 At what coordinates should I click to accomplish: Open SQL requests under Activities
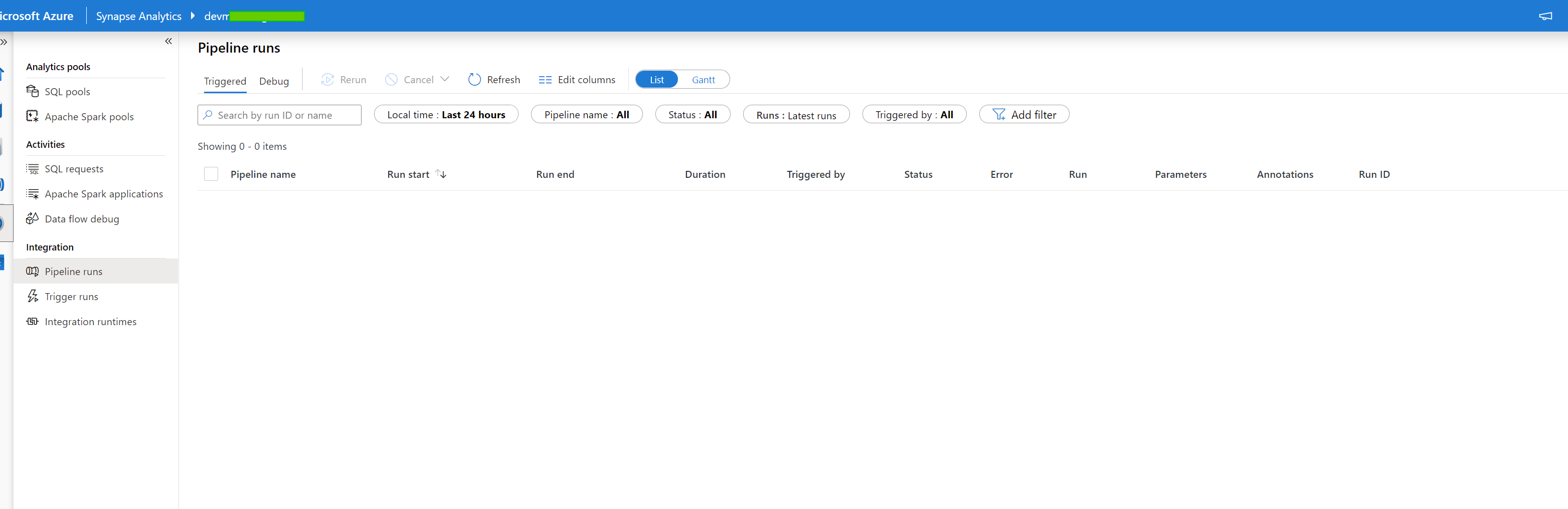click(x=74, y=168)
